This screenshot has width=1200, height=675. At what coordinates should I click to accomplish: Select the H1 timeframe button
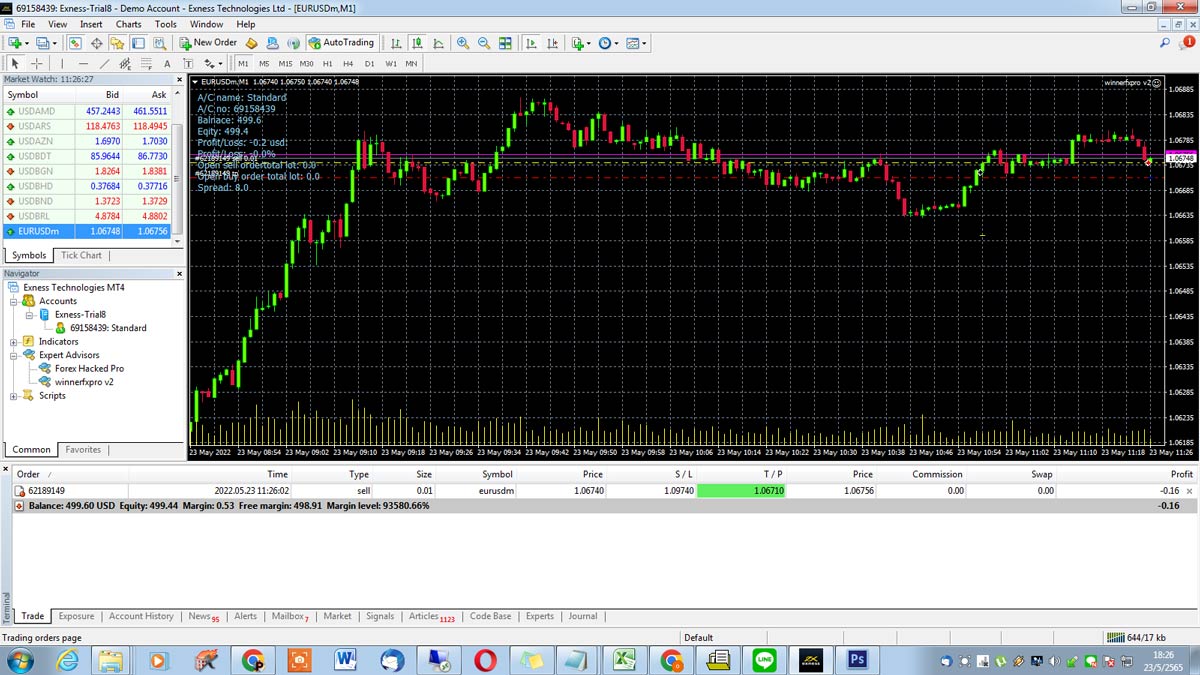point(328,63)
